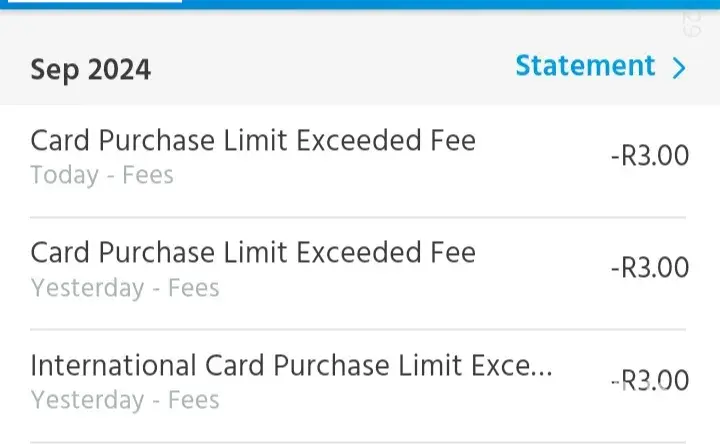Tap divider line below today's fee row
This screenshot has height=444, width=720.
tap(358, 217)
